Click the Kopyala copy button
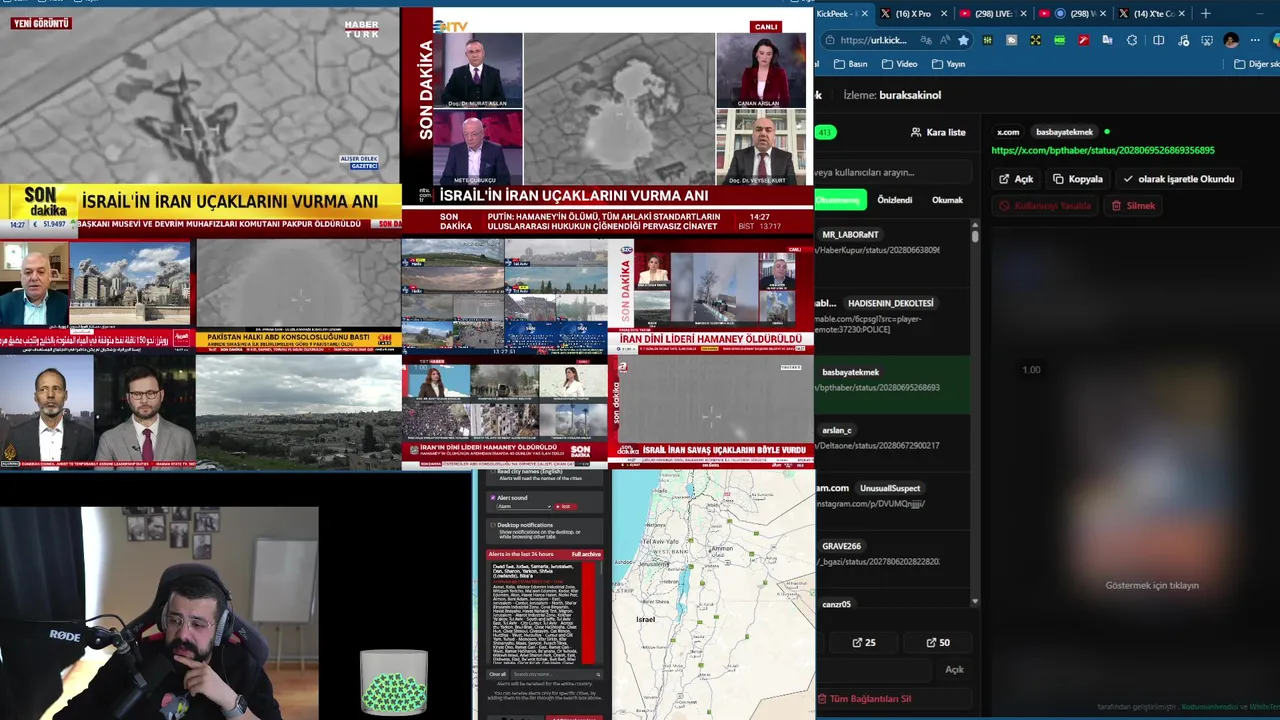This screenshot has width=1280, height=720. (1078, 179)
